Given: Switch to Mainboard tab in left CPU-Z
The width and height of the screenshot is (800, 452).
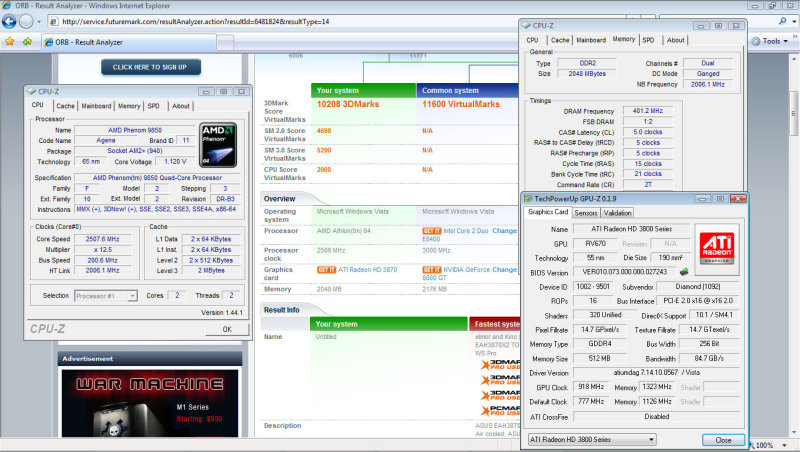Looking at the screenshot, I should tap(96, 106).
